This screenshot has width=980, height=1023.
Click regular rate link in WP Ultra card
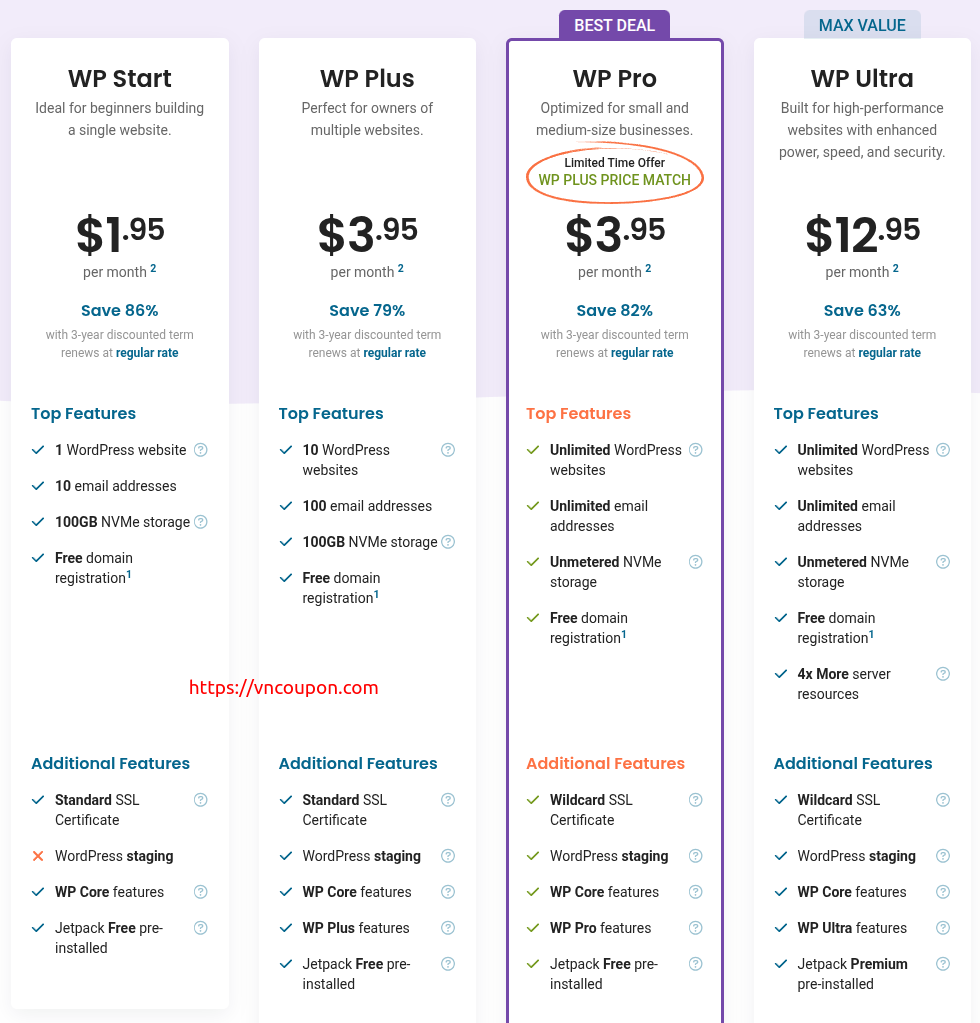click(x=889, y=353)
